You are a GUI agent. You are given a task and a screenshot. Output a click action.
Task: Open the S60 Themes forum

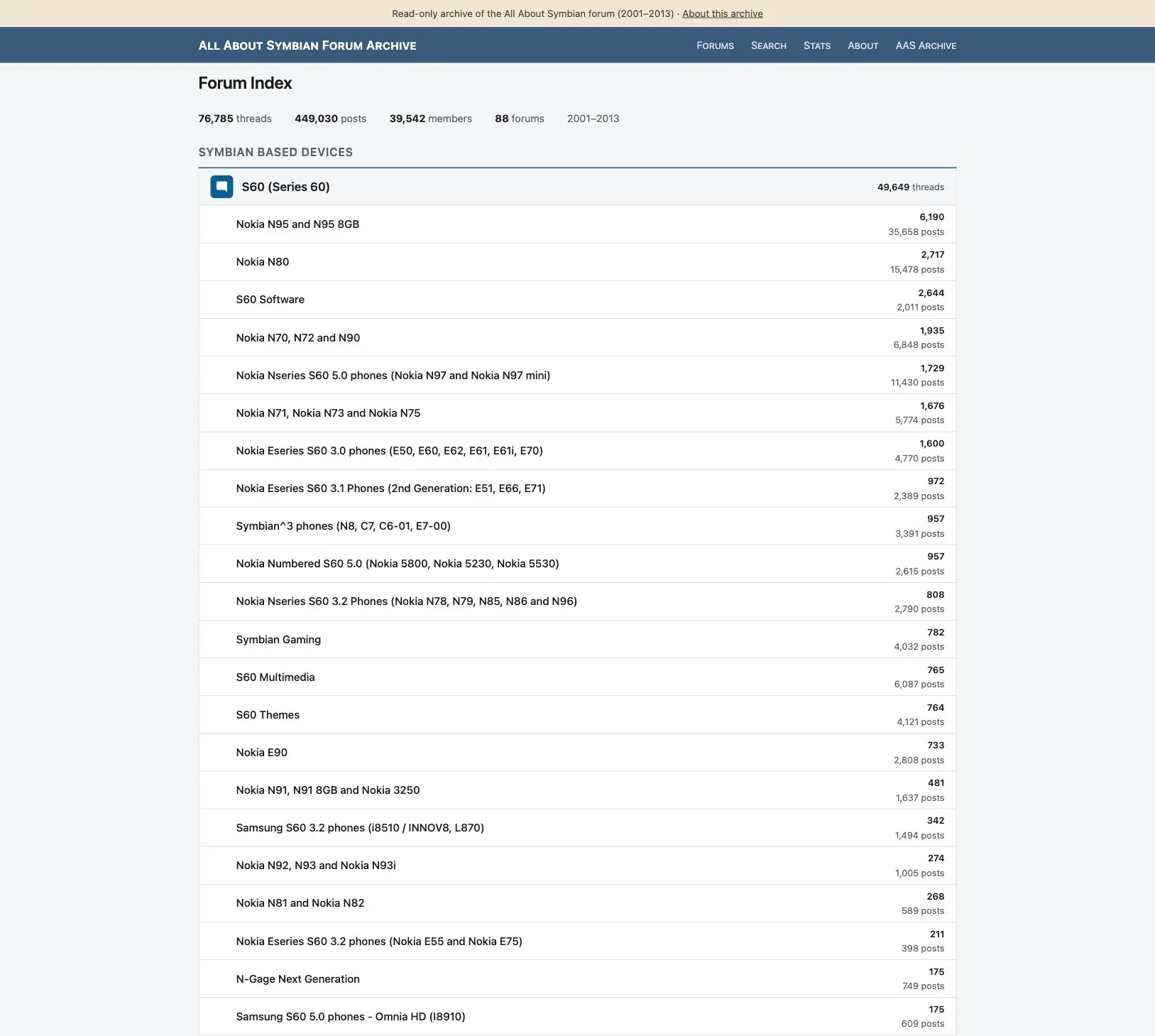tap(268, 715)
